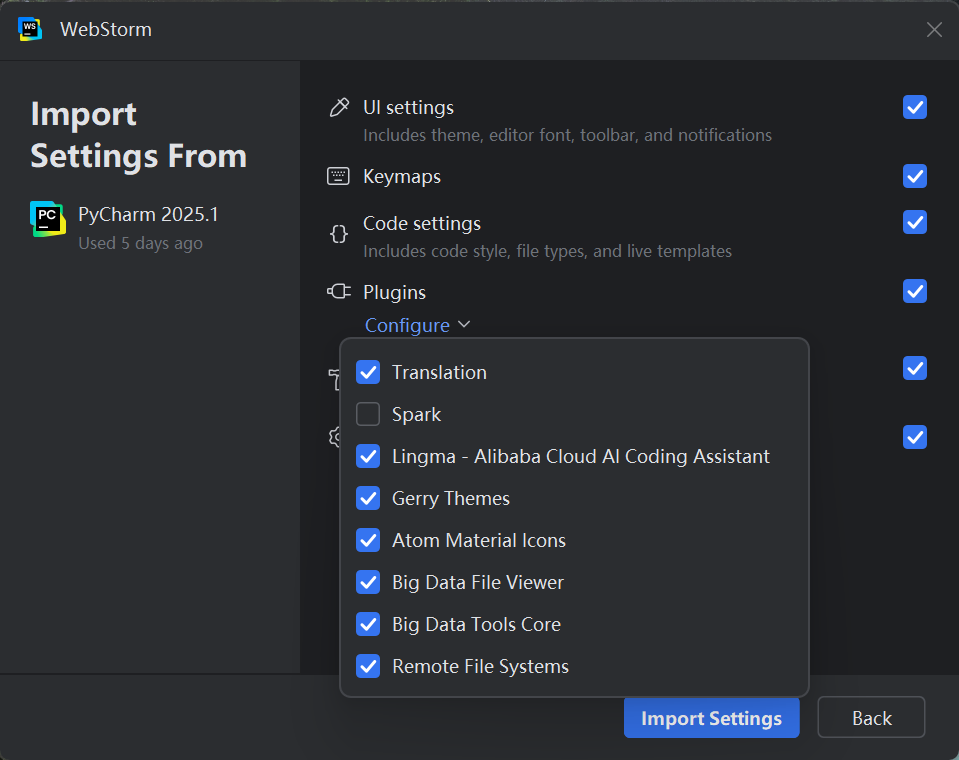Click the Import Settings button
Screen dimensions: 959x760
click(711, 718)
